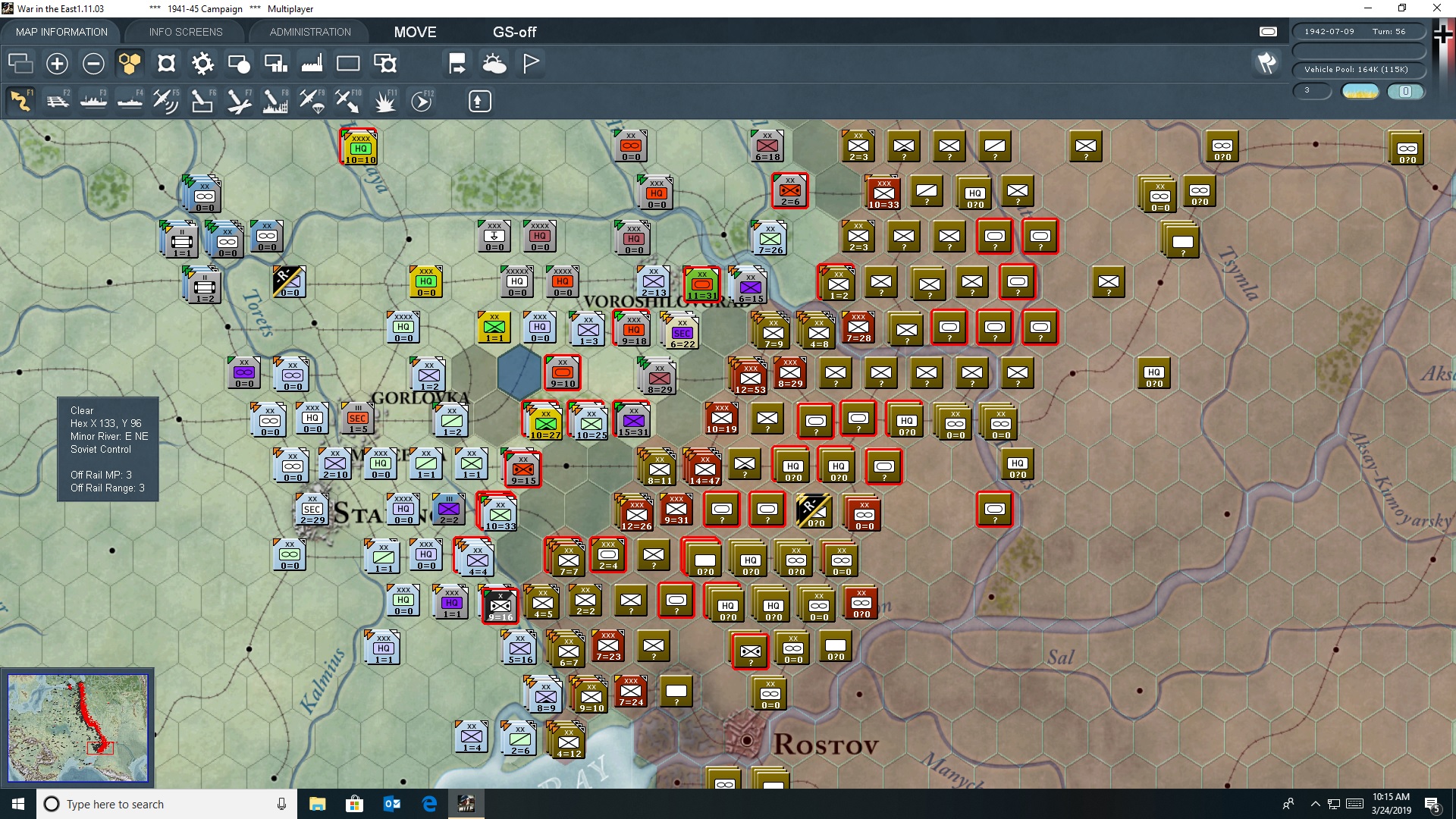
Task: Select the F9 airborne drop mode icon
Action: point(311,100)
